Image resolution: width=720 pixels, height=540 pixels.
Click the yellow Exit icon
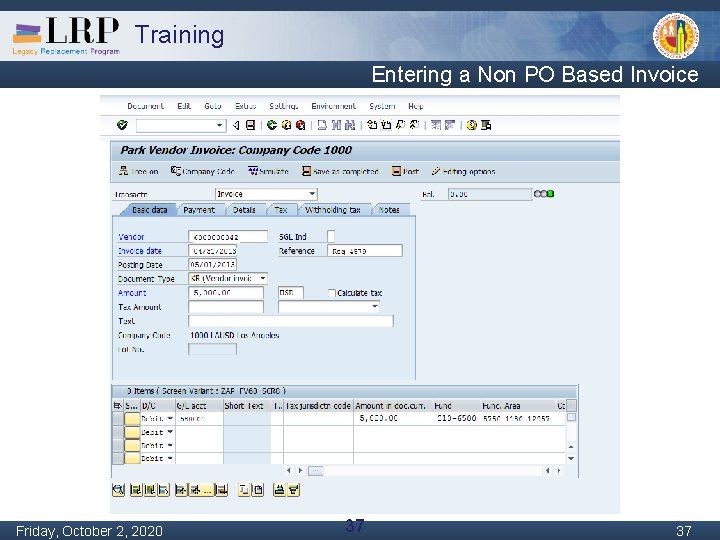tap(287, 125)
